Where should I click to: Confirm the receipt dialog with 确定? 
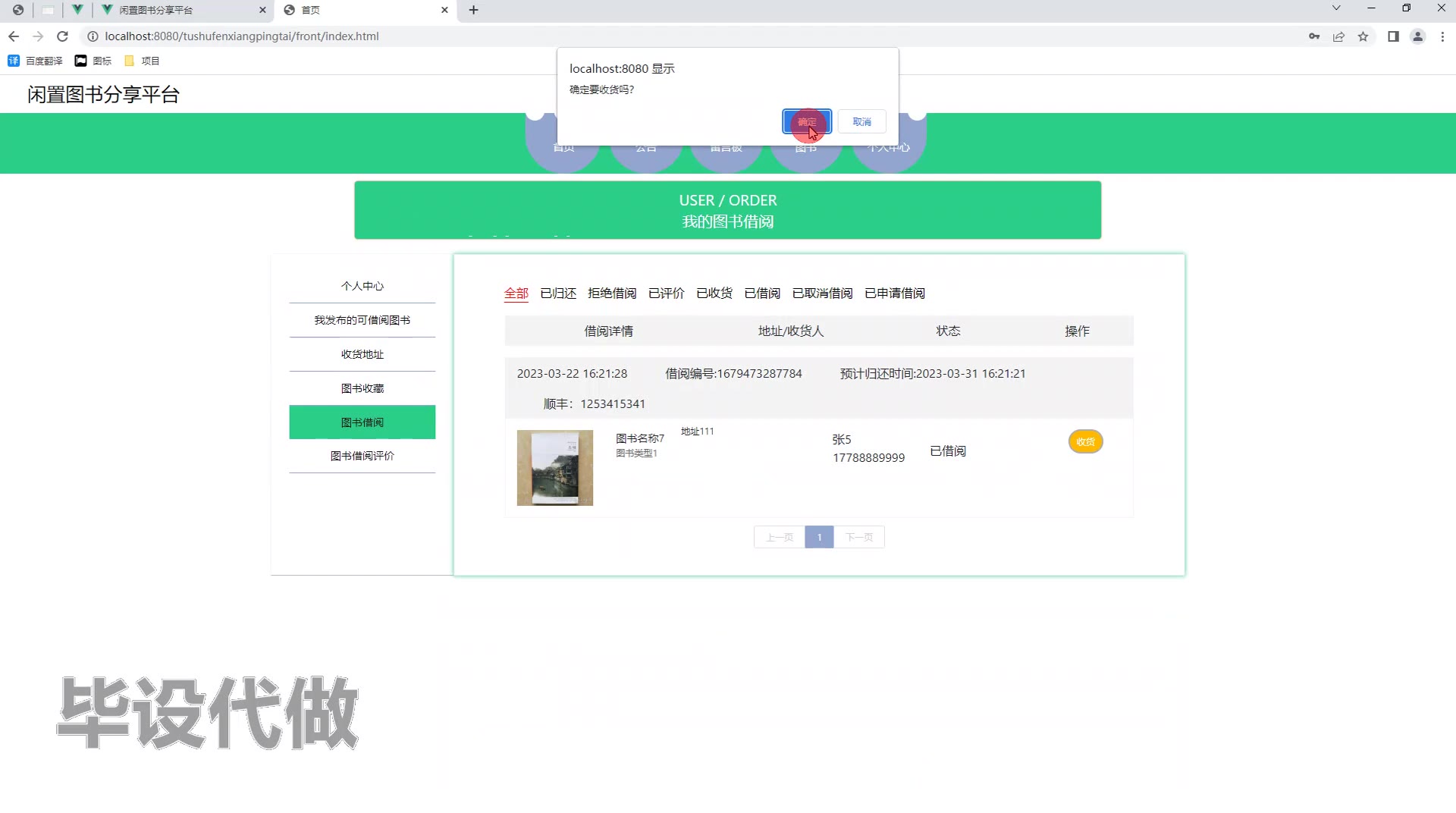(807, 121)
